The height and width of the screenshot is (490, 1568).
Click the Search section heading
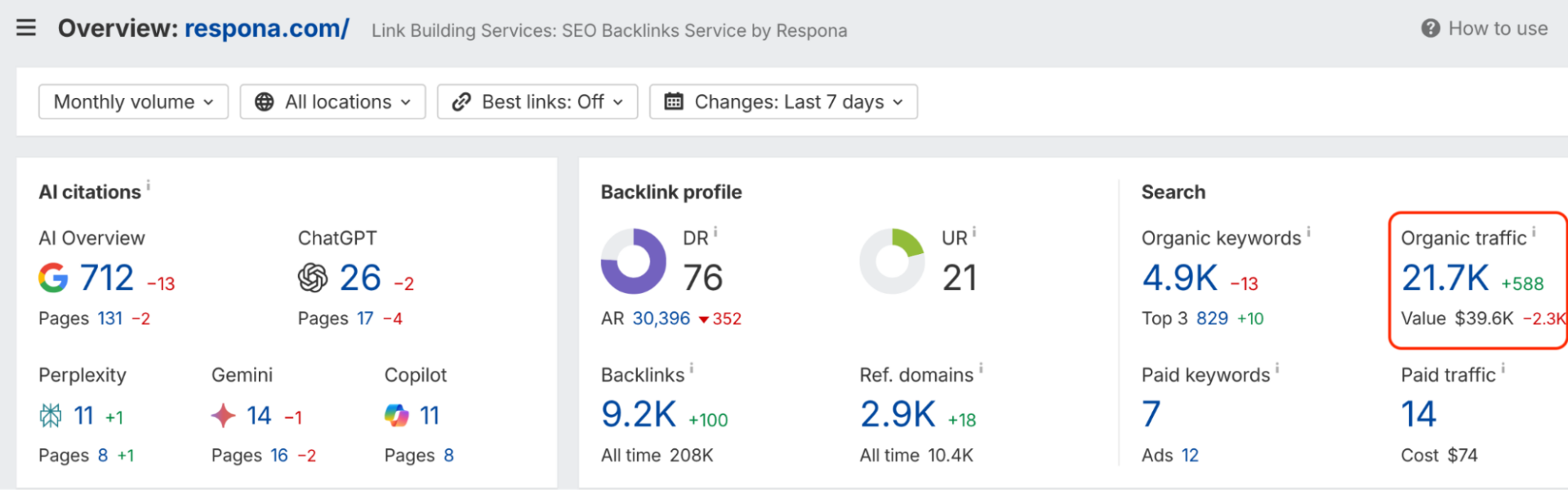click(1174, 192)
